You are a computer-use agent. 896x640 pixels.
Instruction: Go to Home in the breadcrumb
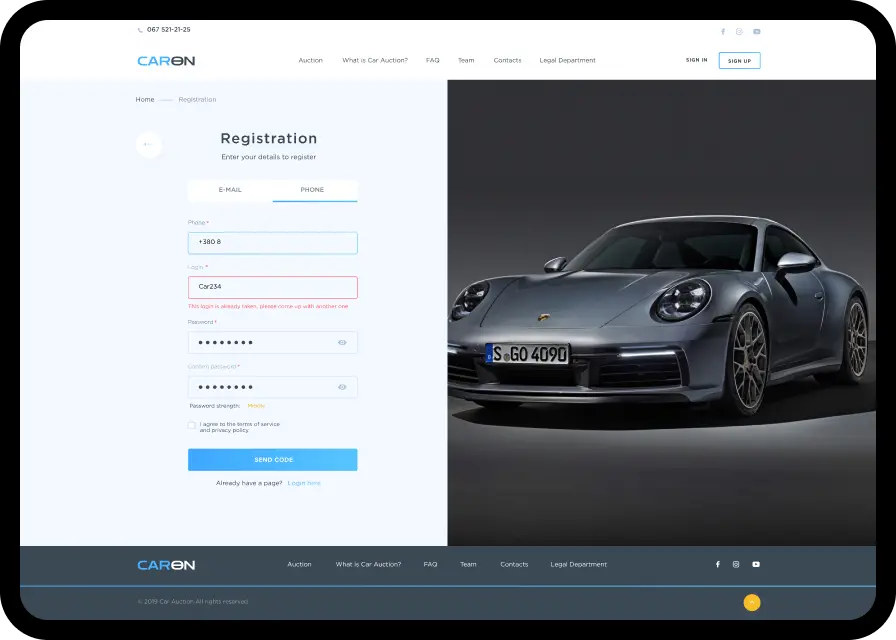click(145, 99)
